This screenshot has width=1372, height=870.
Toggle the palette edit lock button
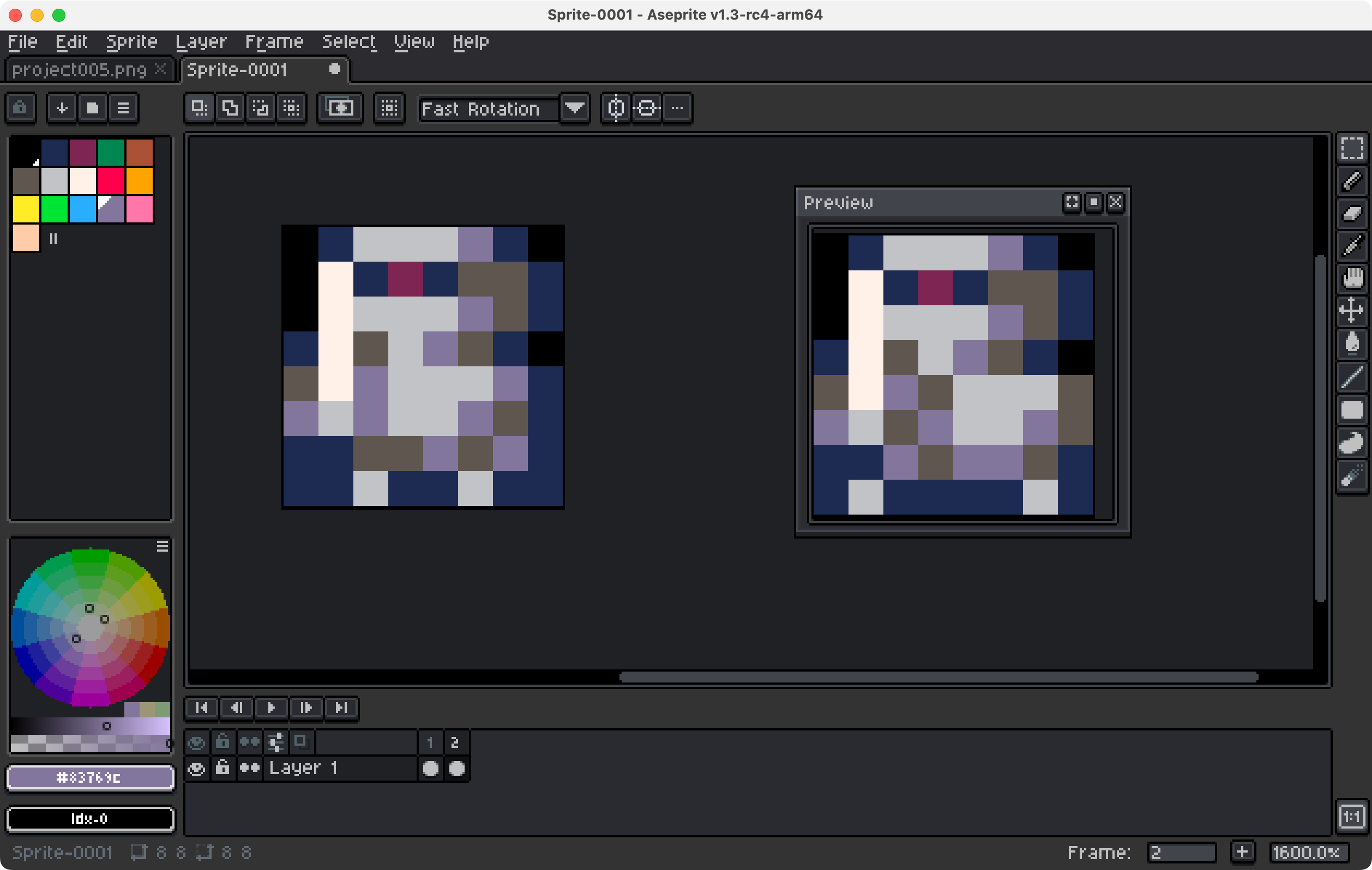[21, 108]
